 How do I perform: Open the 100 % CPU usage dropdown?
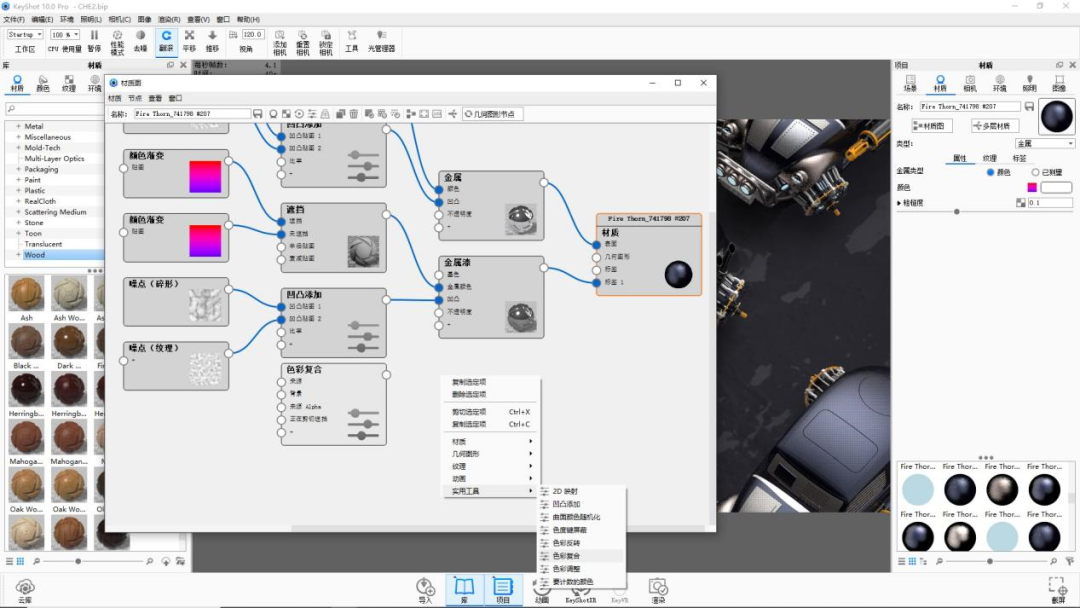click(65, 34)
